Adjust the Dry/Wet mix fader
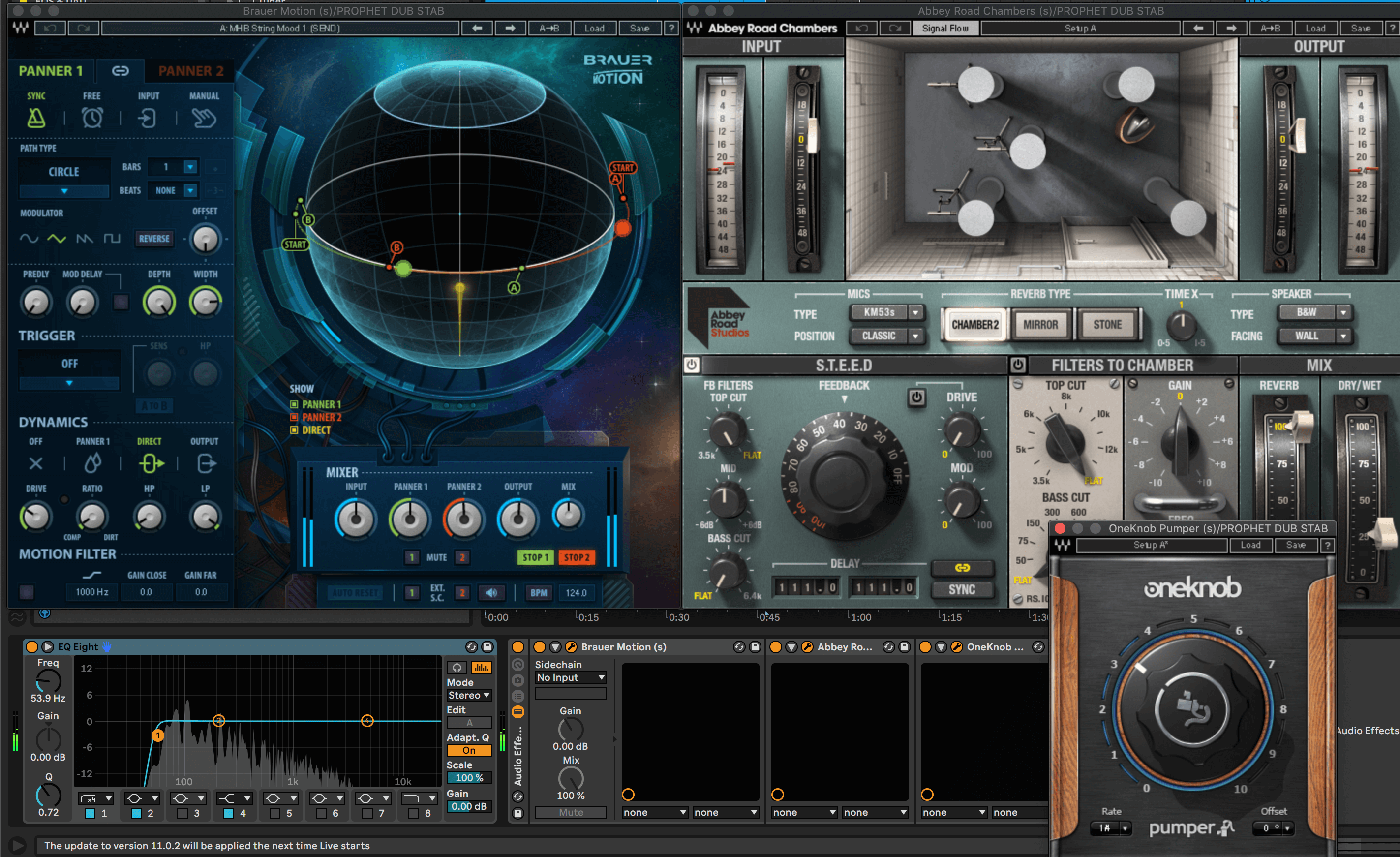The width and height of the screenshot is (1400, 857). (x=1385, y=534)
